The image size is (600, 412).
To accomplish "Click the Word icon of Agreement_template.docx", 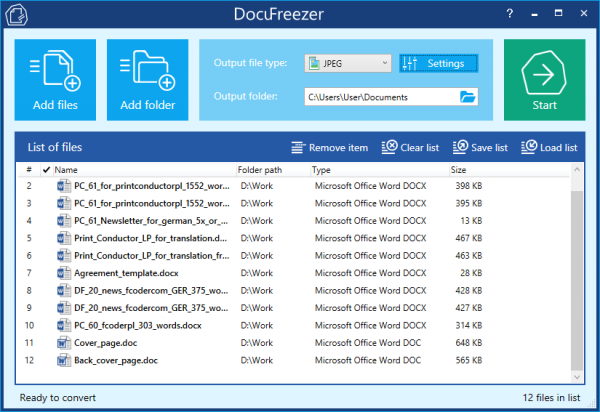I will (x=64, y=273).
